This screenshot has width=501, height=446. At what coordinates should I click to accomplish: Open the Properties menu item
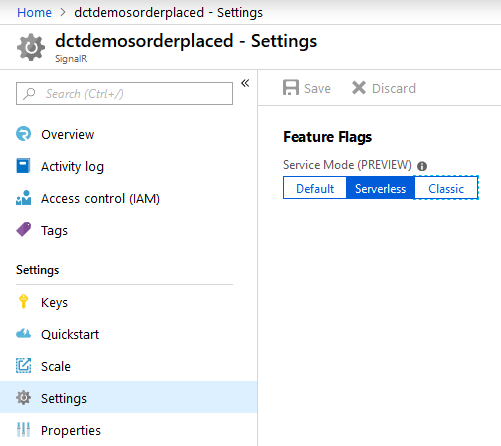pyautogui.click(x=128, y=430)
